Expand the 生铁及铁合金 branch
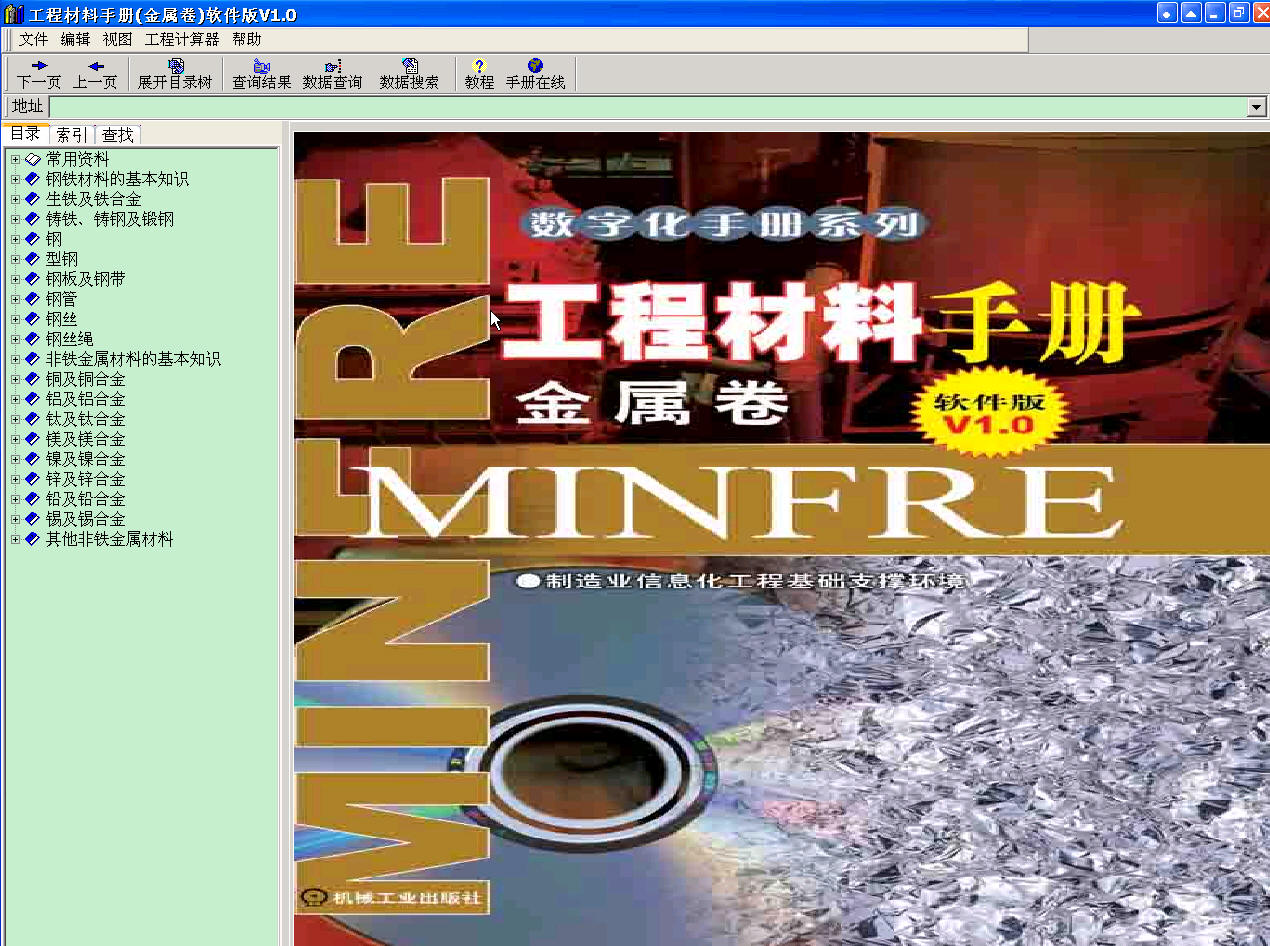Viewport: 1270px width, 946px height. tap(15, 199)
